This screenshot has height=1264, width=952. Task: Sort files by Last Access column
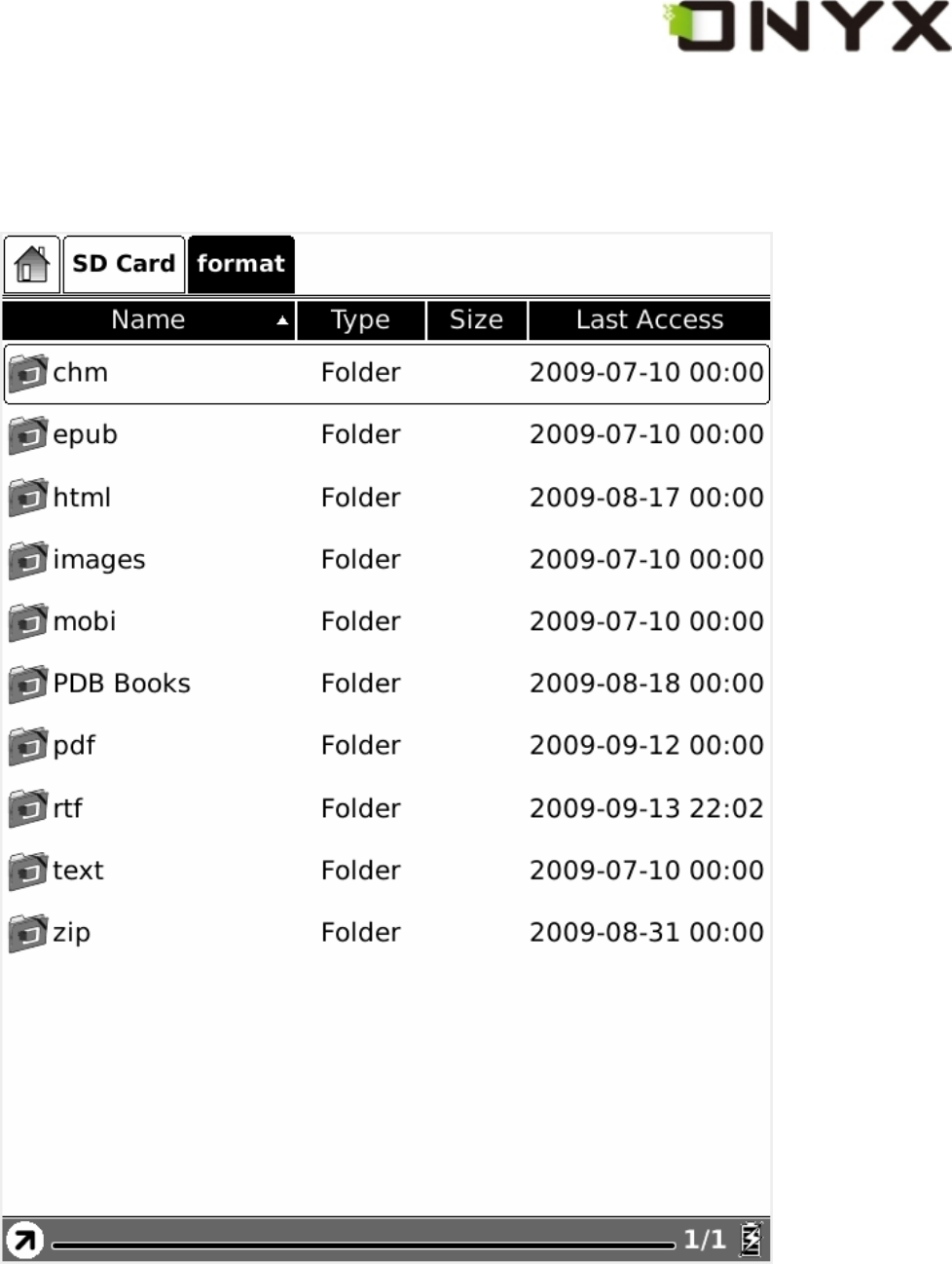pos(649,320)
